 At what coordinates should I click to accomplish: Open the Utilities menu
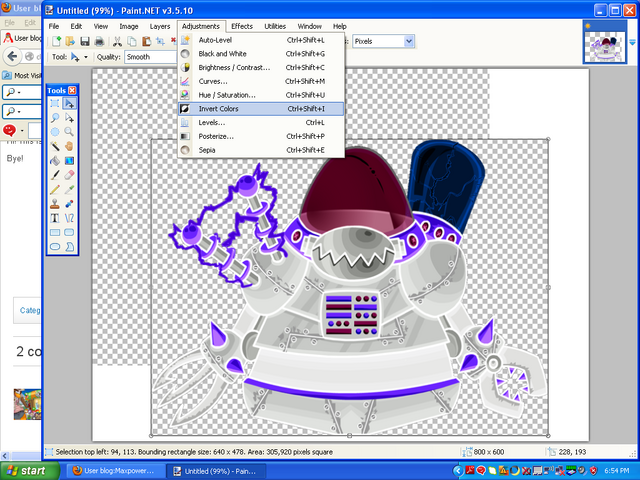[275, 26]
